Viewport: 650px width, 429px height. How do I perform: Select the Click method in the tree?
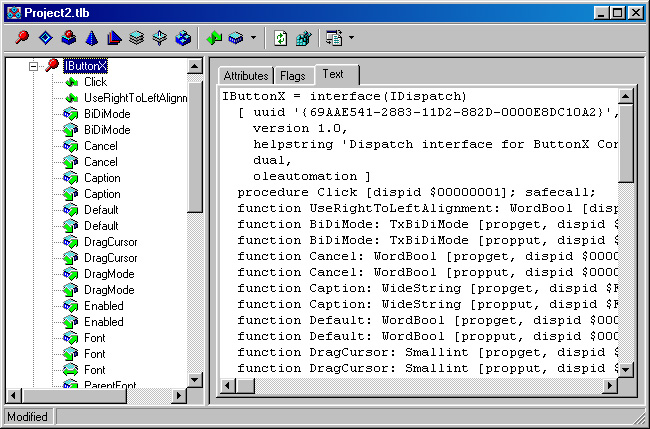pos(95,82)
